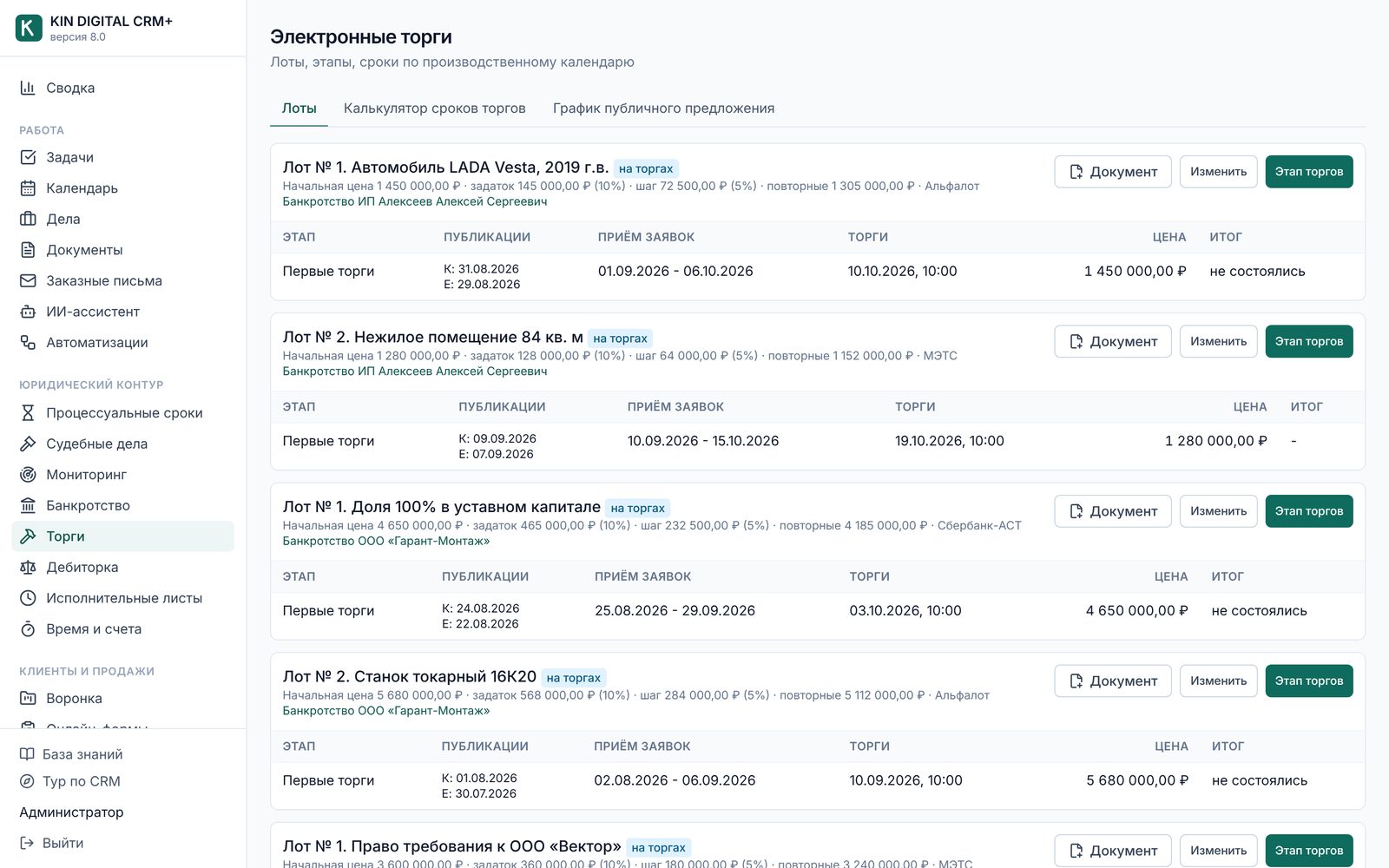Start Тур по CRM compass icon
1389x868 pixels.
coord(27,781)
